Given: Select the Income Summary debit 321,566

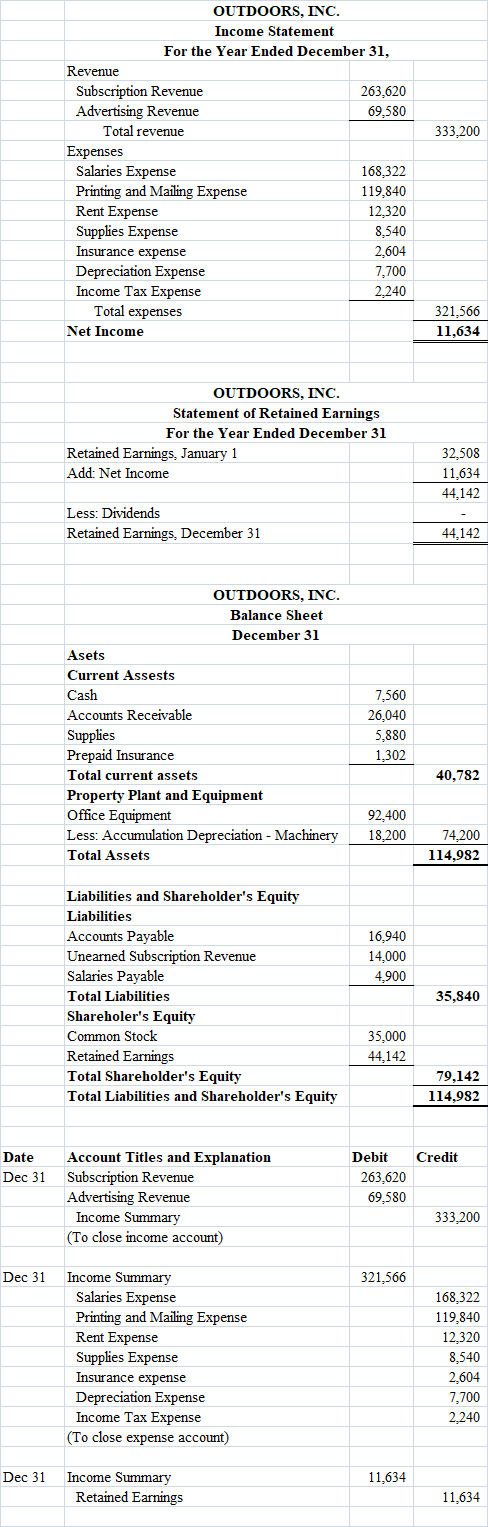Looking at the screenshot, I should tap(384, 1277).
